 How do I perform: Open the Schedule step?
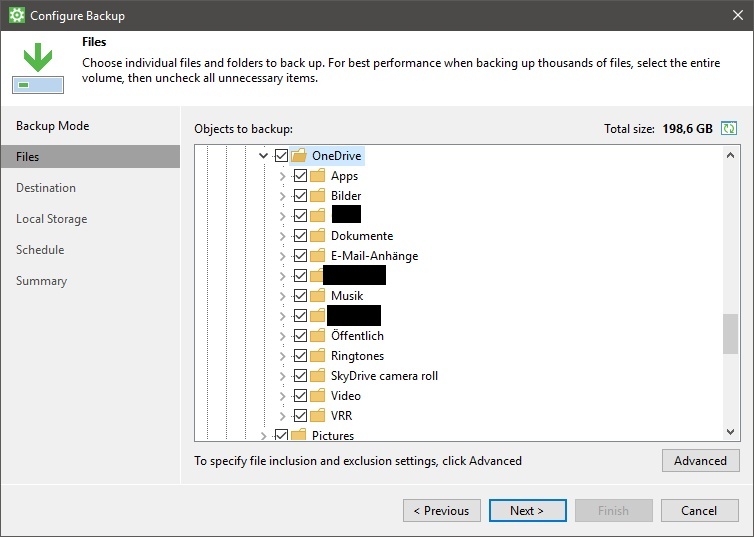[40, 250]
